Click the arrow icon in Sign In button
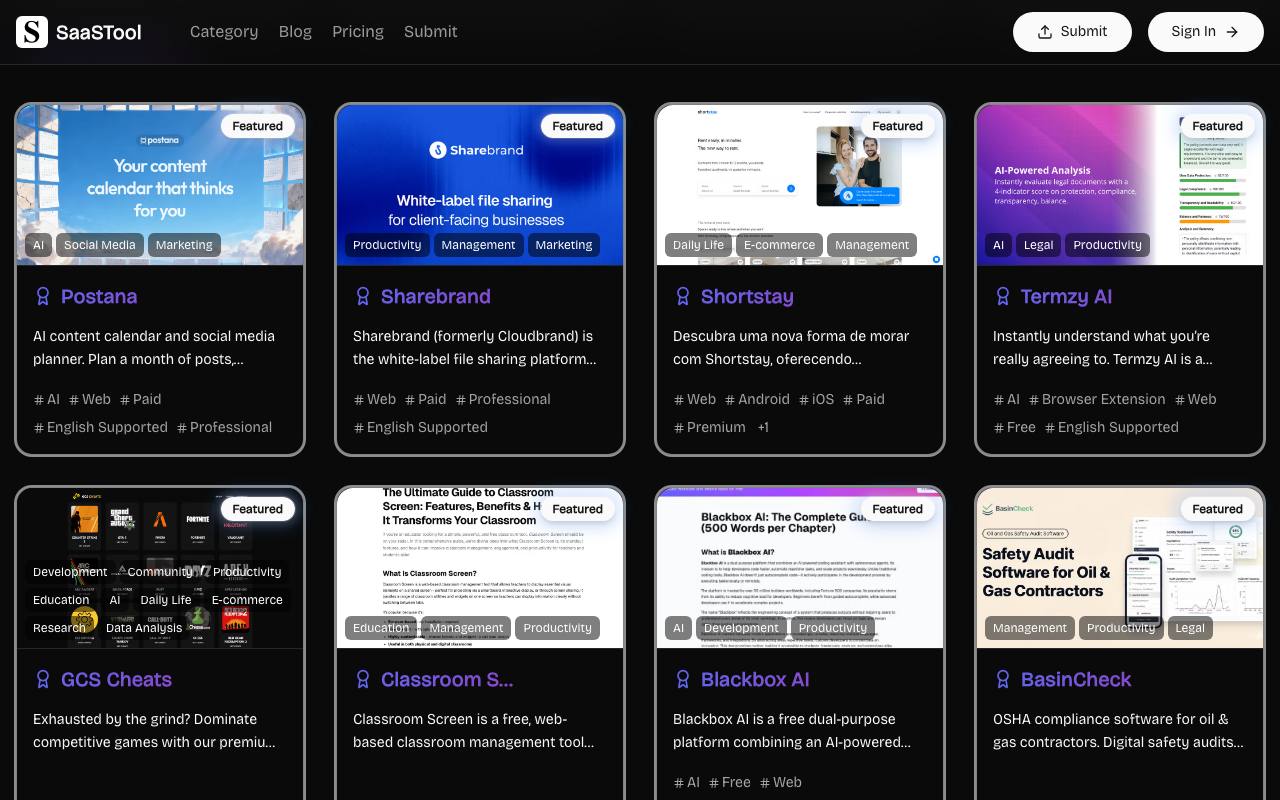 pos(1232,32)
